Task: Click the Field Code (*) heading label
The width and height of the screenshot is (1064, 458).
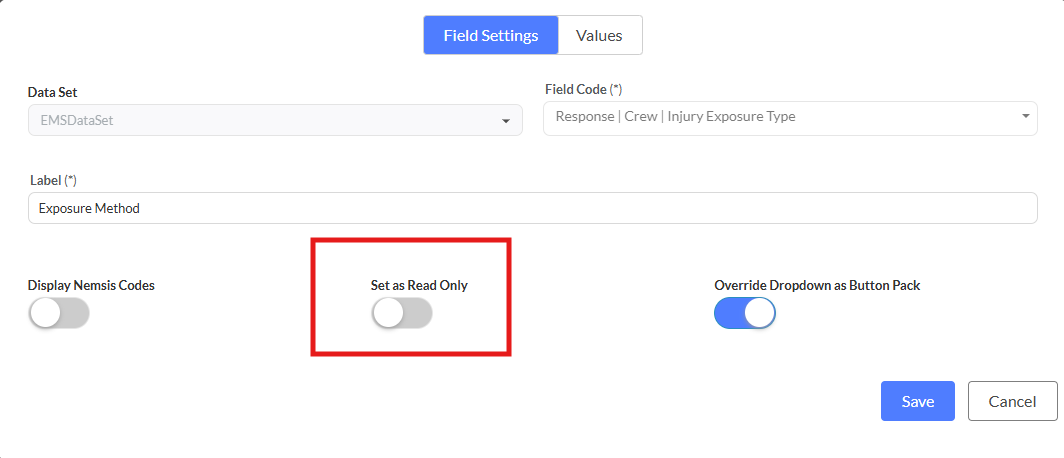Action: point(584,89)
